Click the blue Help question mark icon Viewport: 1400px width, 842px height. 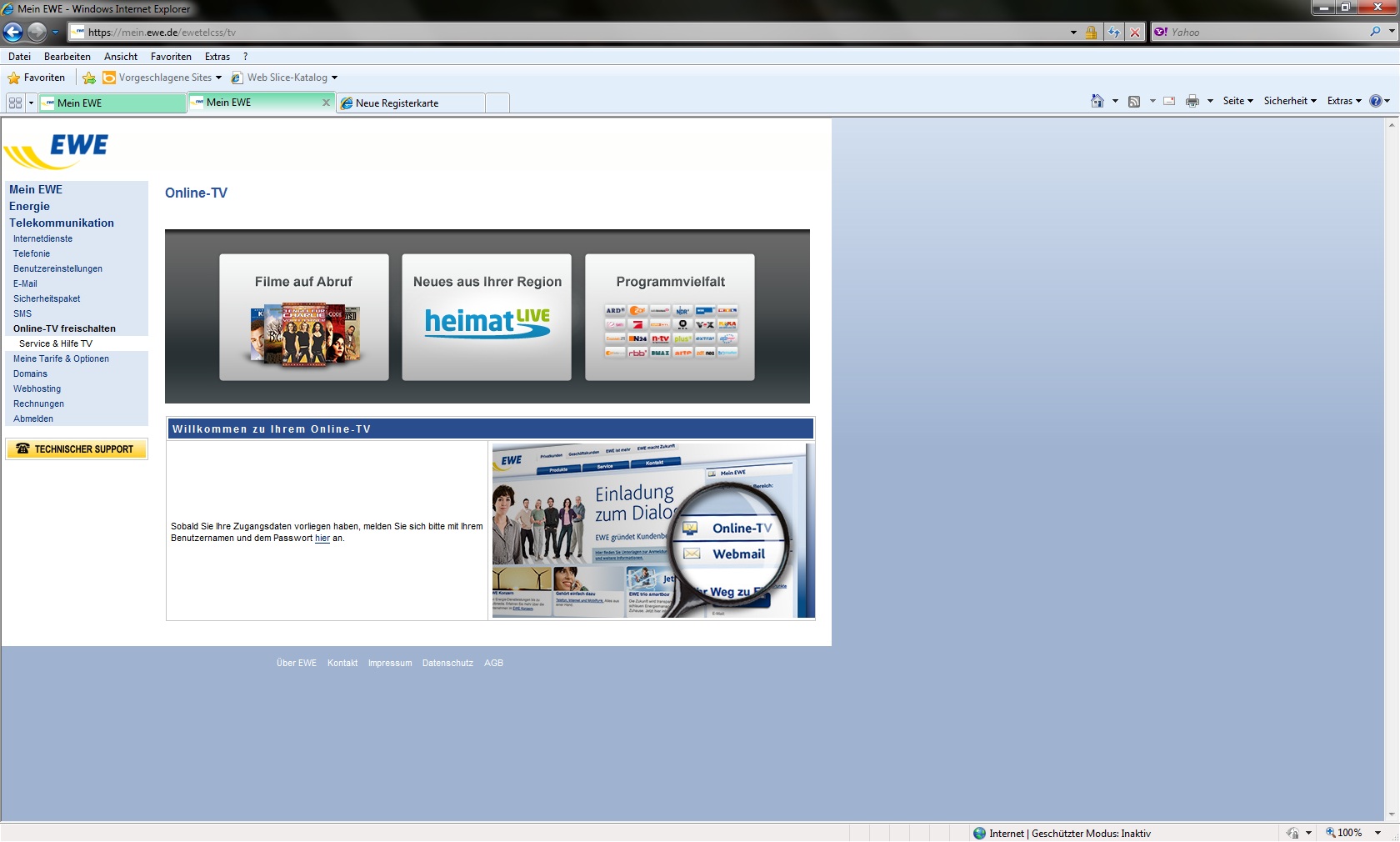click(1376, 101)
